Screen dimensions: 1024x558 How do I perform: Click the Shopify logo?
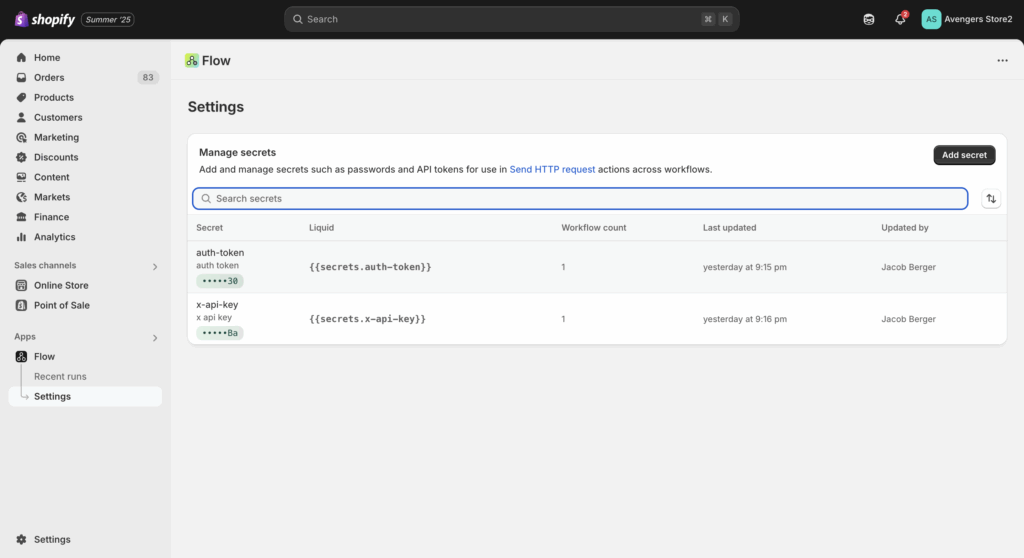[x=44, y=20]
